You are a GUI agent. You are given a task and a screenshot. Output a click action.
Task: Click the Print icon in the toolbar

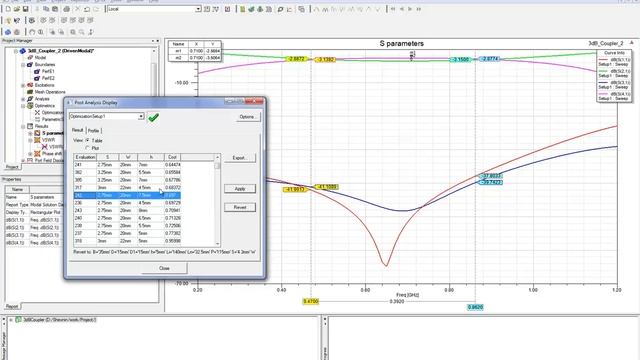tap(67, 9)
